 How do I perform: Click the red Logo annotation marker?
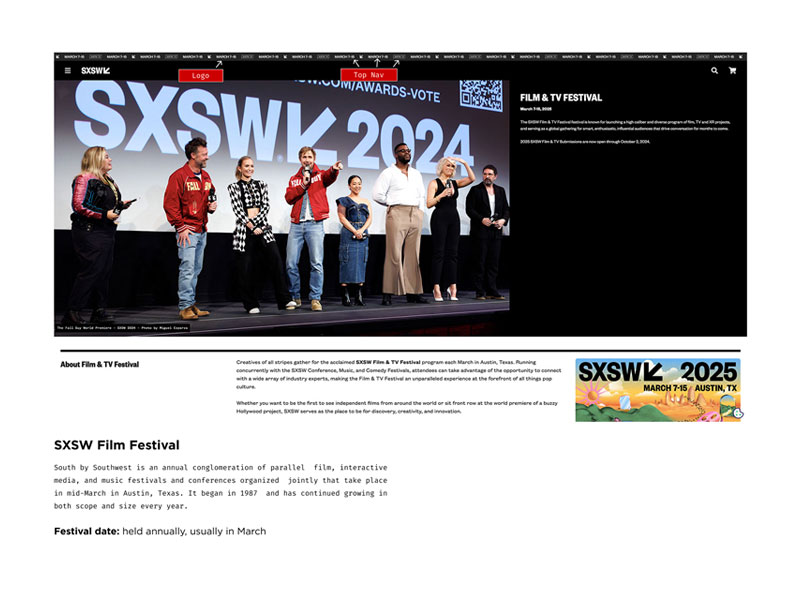click(x=201, y=74)
